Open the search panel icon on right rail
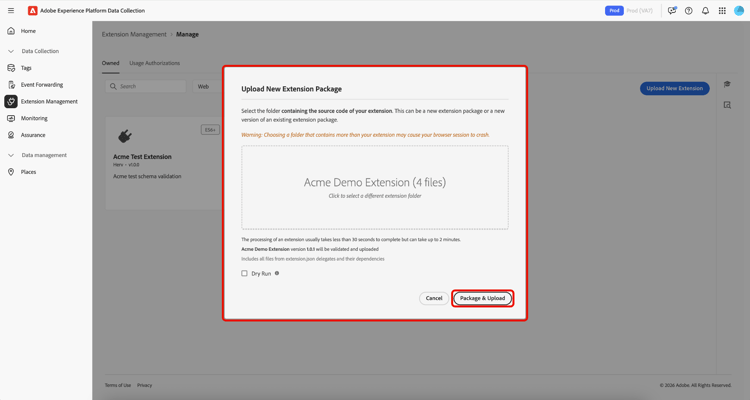This screenshot has height=400, width=750. pos(727,105)
